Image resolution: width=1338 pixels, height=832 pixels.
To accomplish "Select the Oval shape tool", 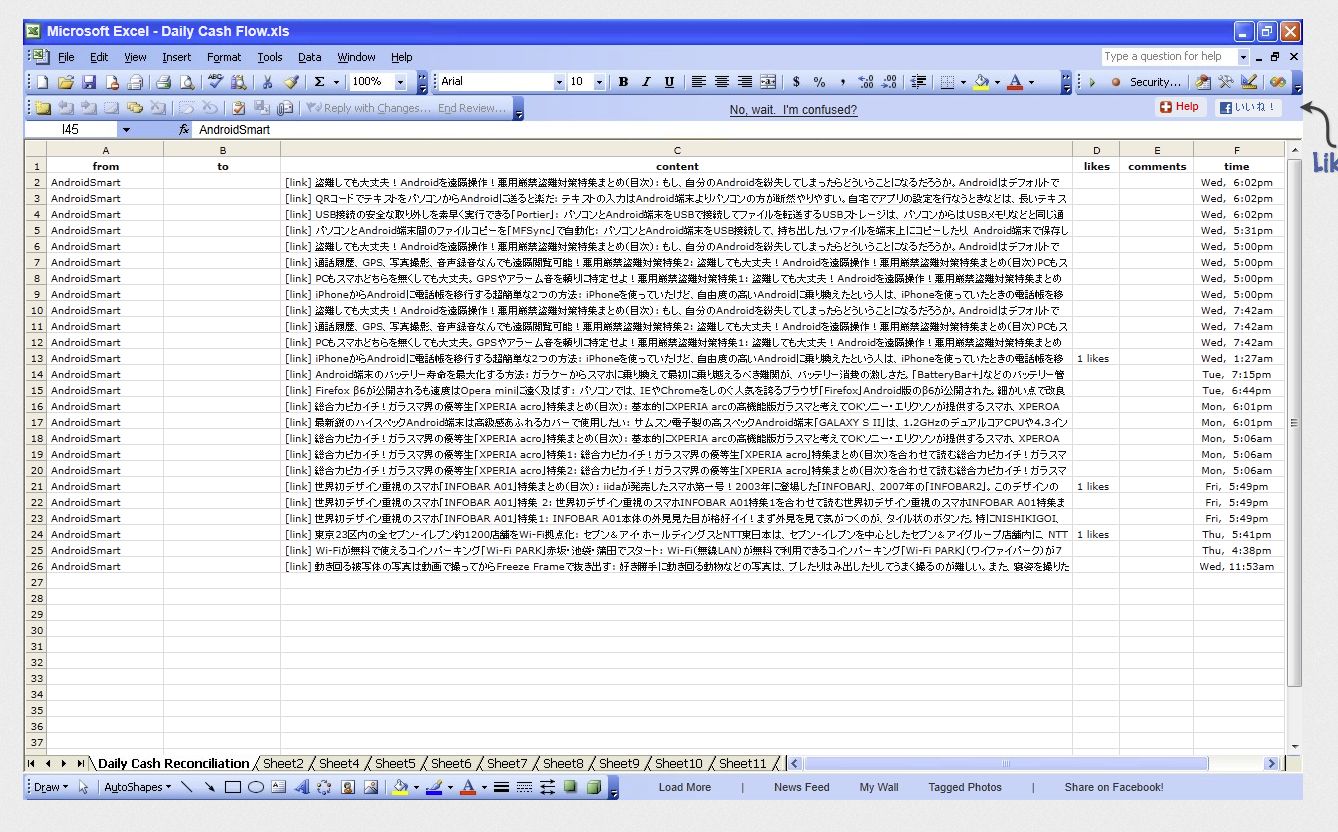I will coord(256,787).
